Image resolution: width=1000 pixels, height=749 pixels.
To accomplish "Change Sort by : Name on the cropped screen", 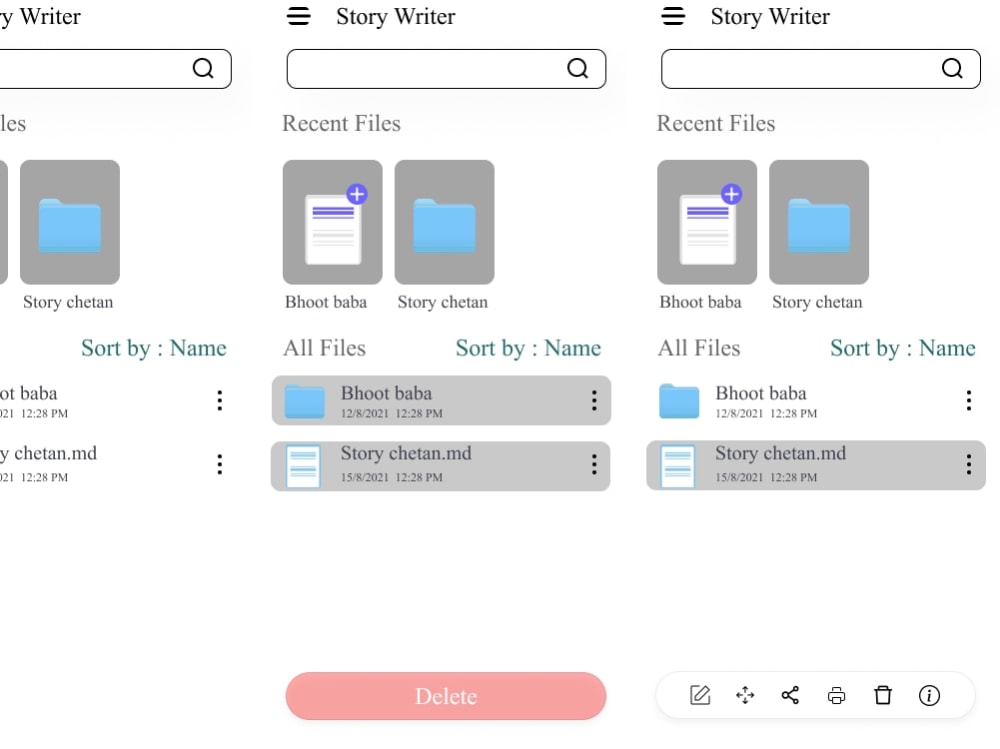I will (154, 348).
